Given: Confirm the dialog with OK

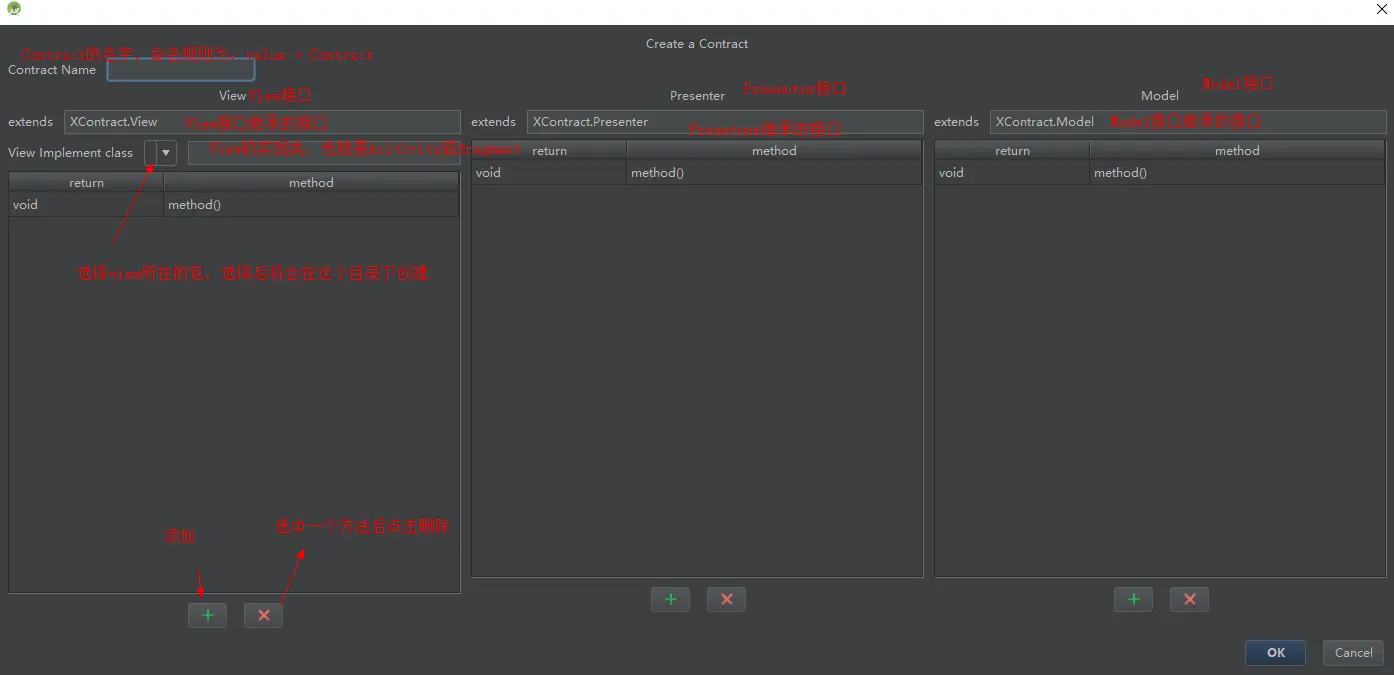Looking at the screenshot, I should 1275,653.
